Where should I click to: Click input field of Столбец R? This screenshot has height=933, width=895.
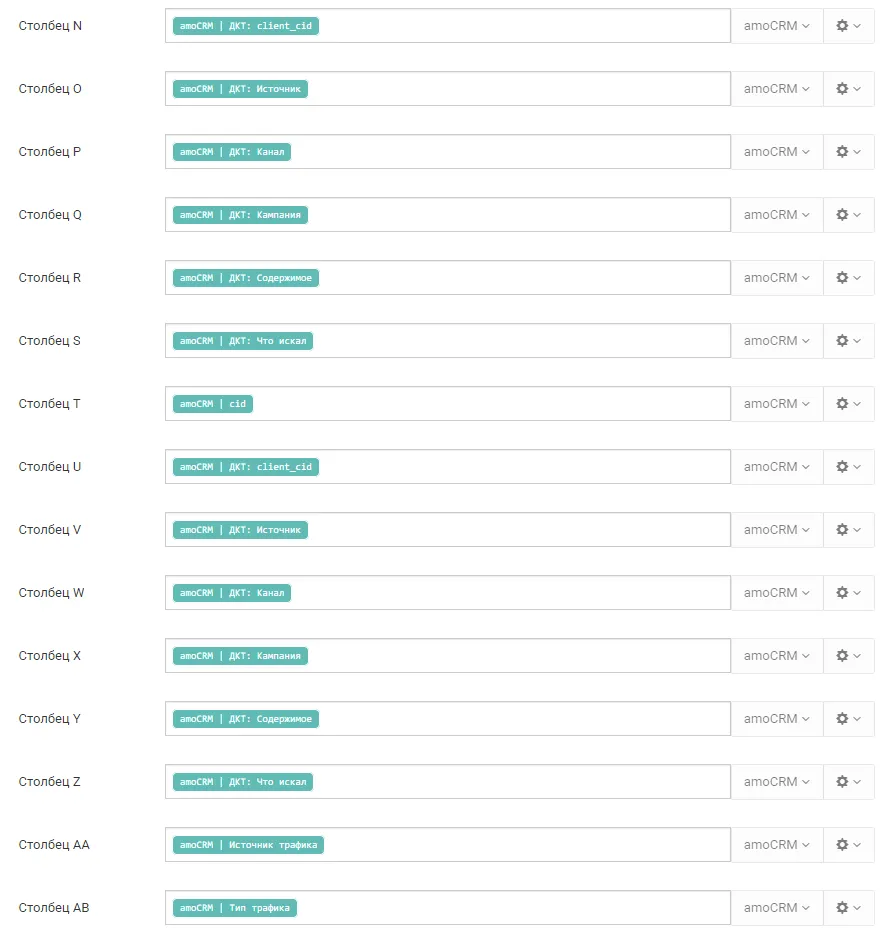click(x=448, y=278)
